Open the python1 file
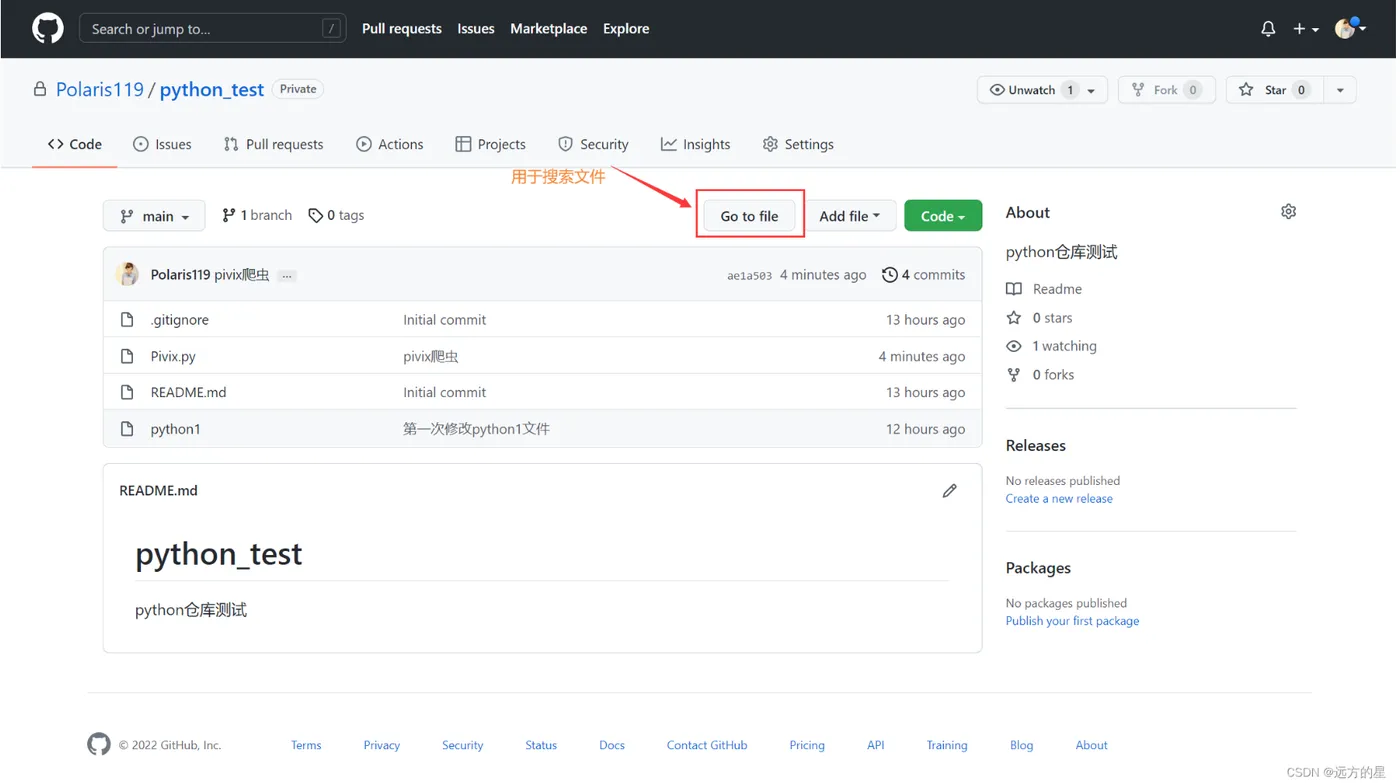1400x783 pixels. tap(176, 430)
